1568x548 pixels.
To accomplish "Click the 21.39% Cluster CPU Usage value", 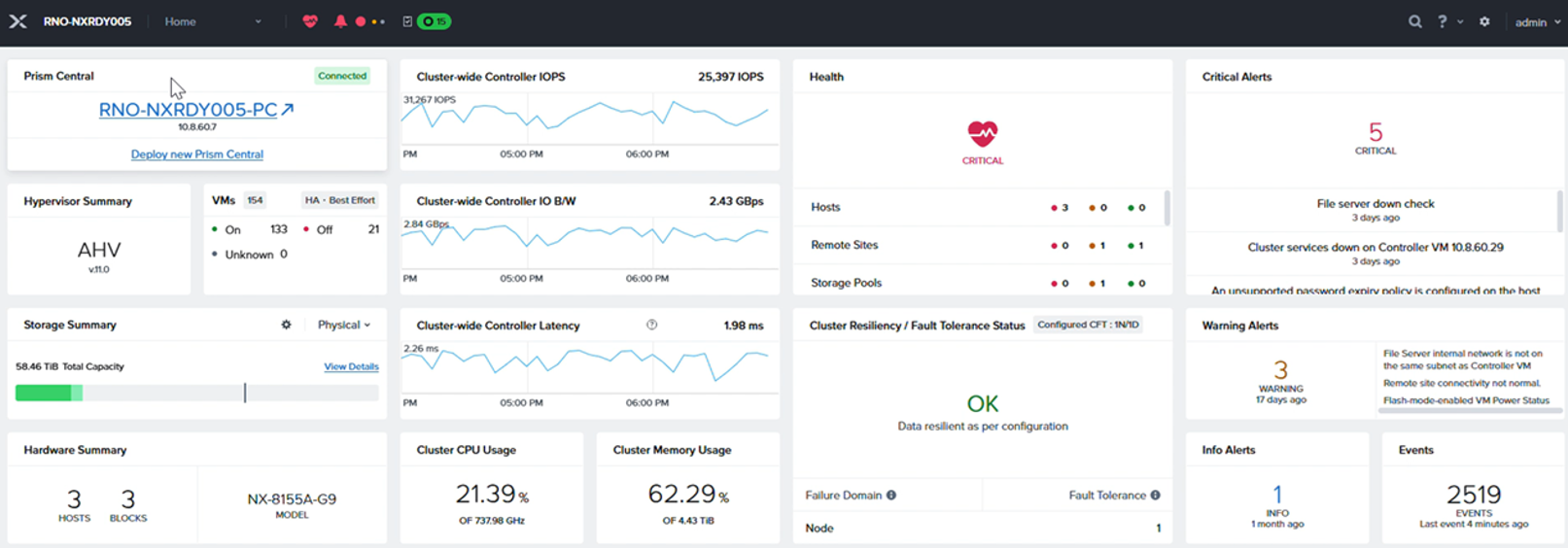I will click(x=492, y=495).
